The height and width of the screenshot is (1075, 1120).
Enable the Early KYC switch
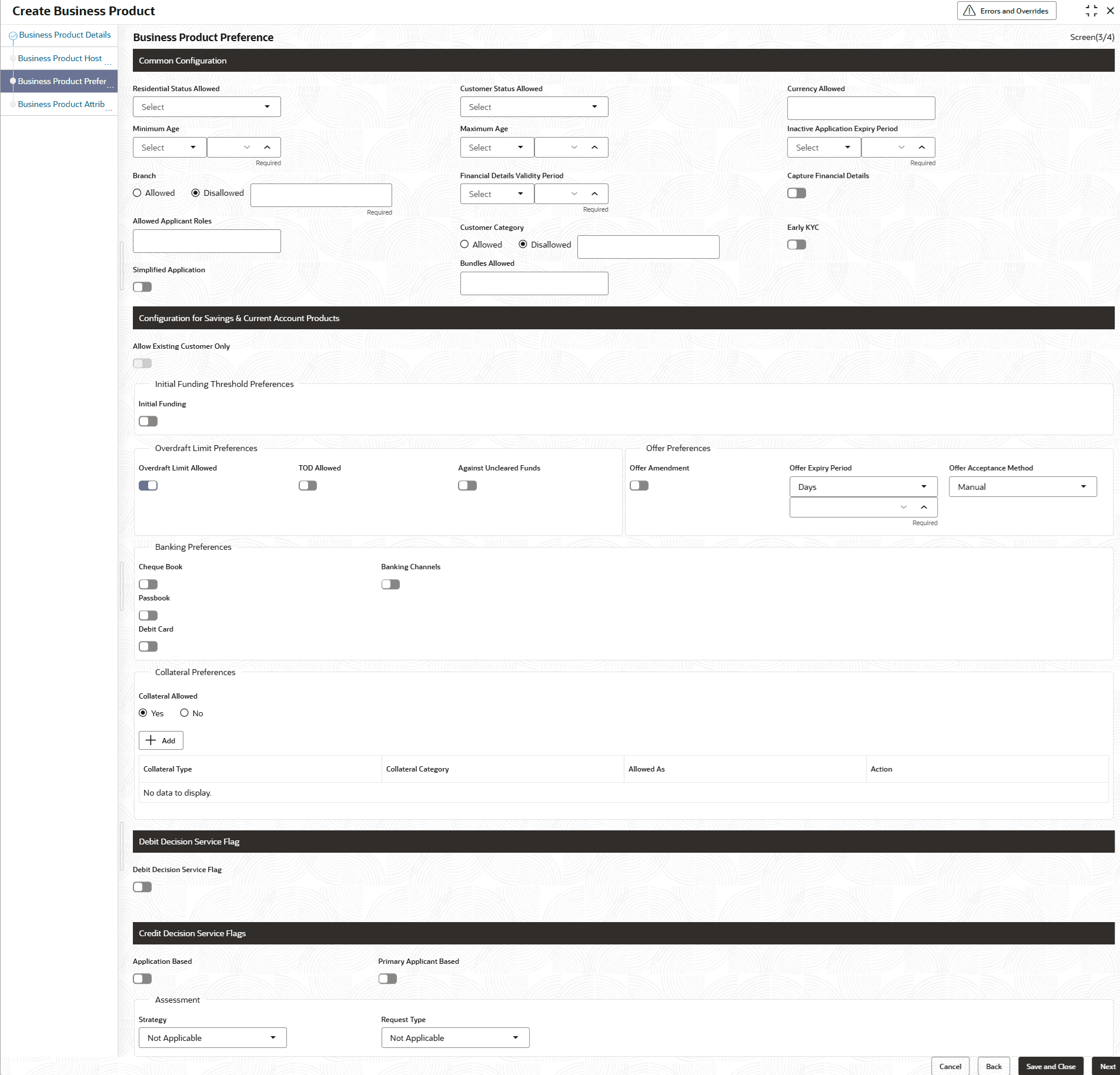pos(797,245)
